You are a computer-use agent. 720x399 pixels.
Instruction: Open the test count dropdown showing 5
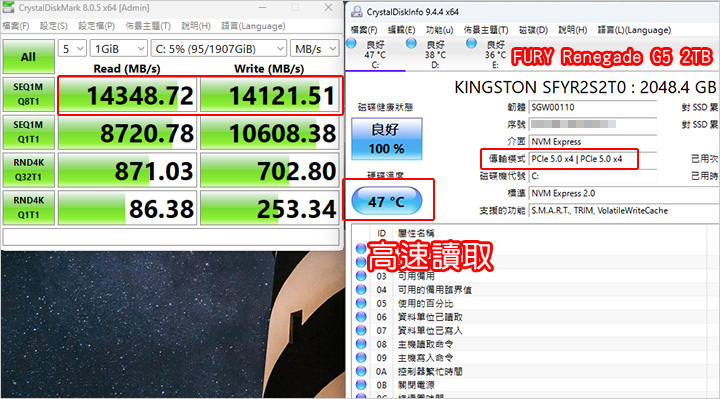pos(72,49)
